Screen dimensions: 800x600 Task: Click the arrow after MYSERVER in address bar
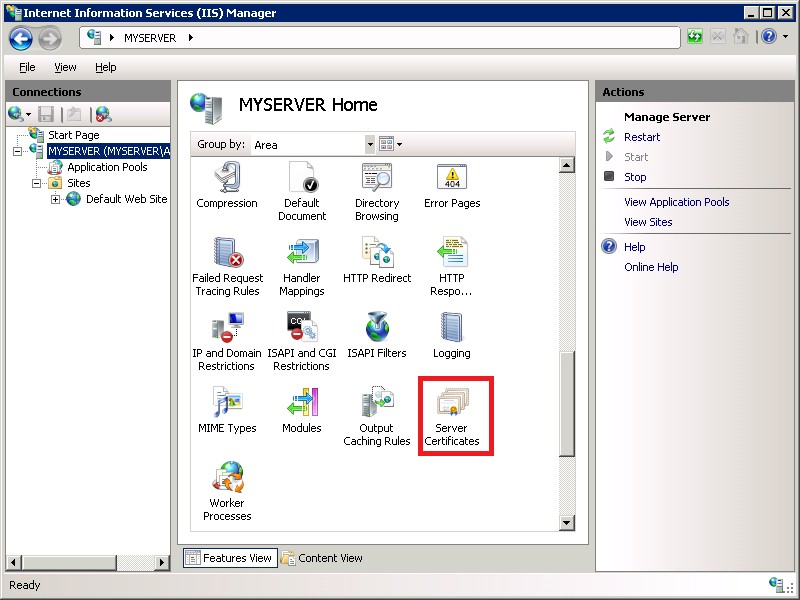pyautogui.click(x=190, y=37)
